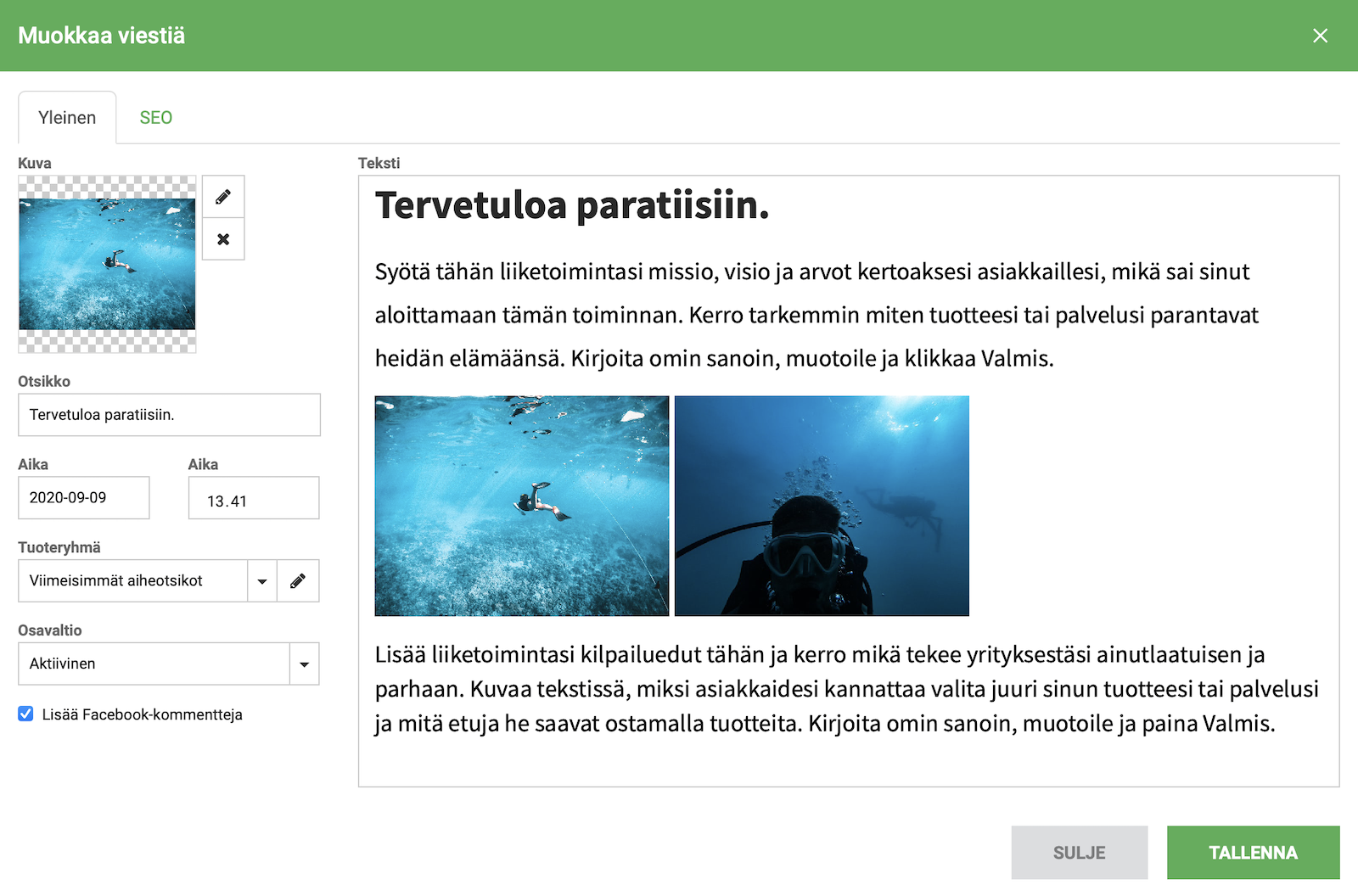The image size is (1358, 896).
Task: Switch to the Yleinen tab
Action: (x=67, y=118)
